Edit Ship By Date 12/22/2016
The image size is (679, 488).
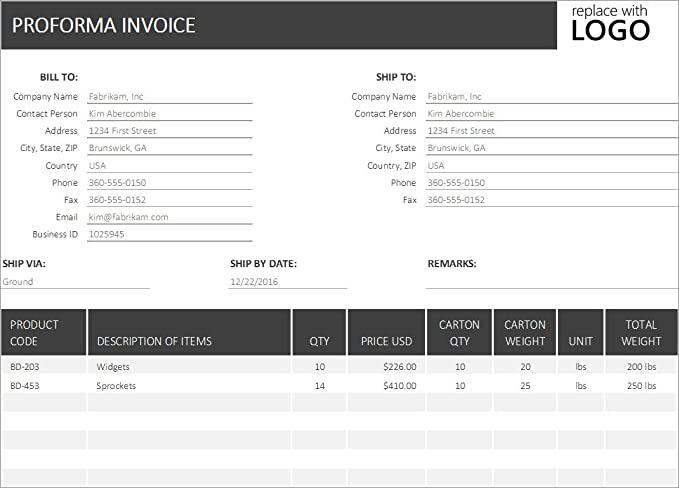(x=288, y=281)
